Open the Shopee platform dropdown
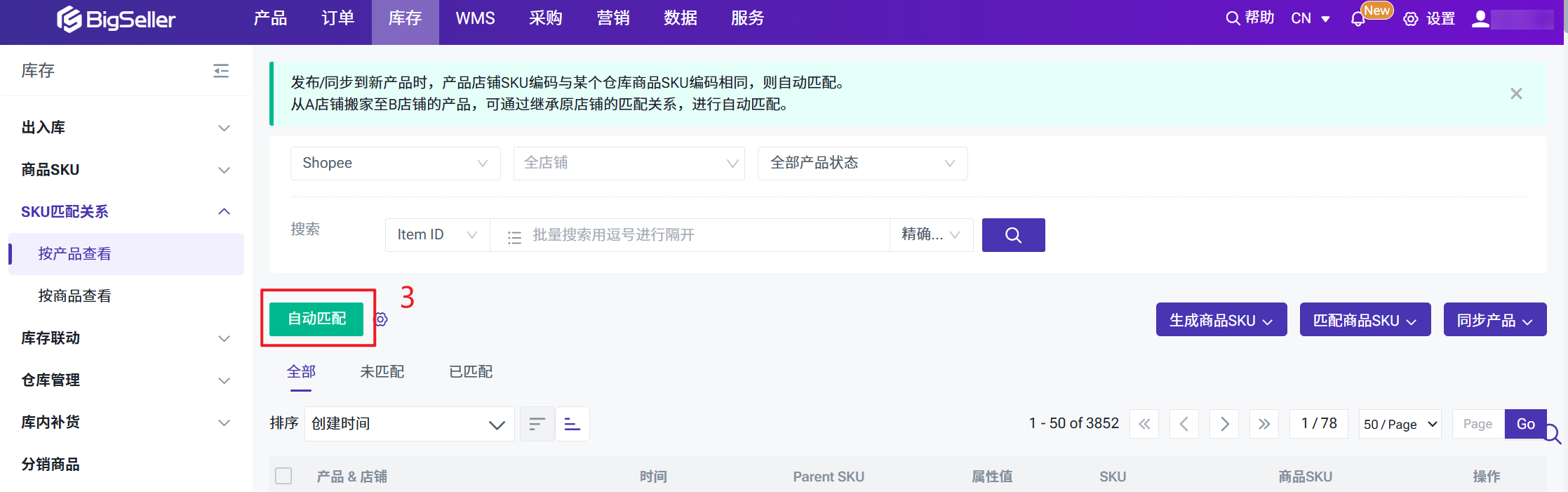Image resolution: width=1568 pixels, height=492 pixels. click(x=395, y=164)
